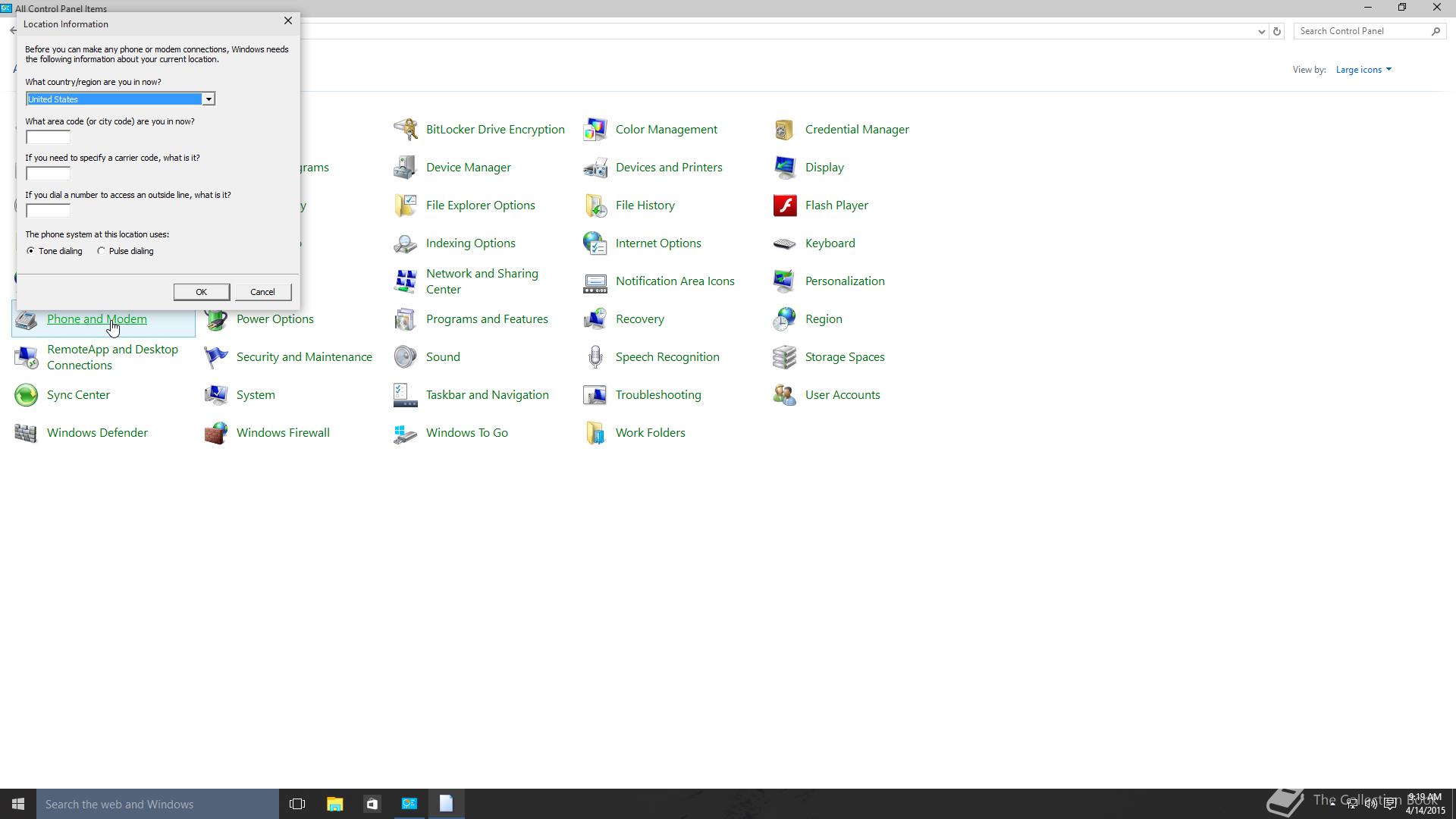Click Programs and Features icon

click(406, 319)
